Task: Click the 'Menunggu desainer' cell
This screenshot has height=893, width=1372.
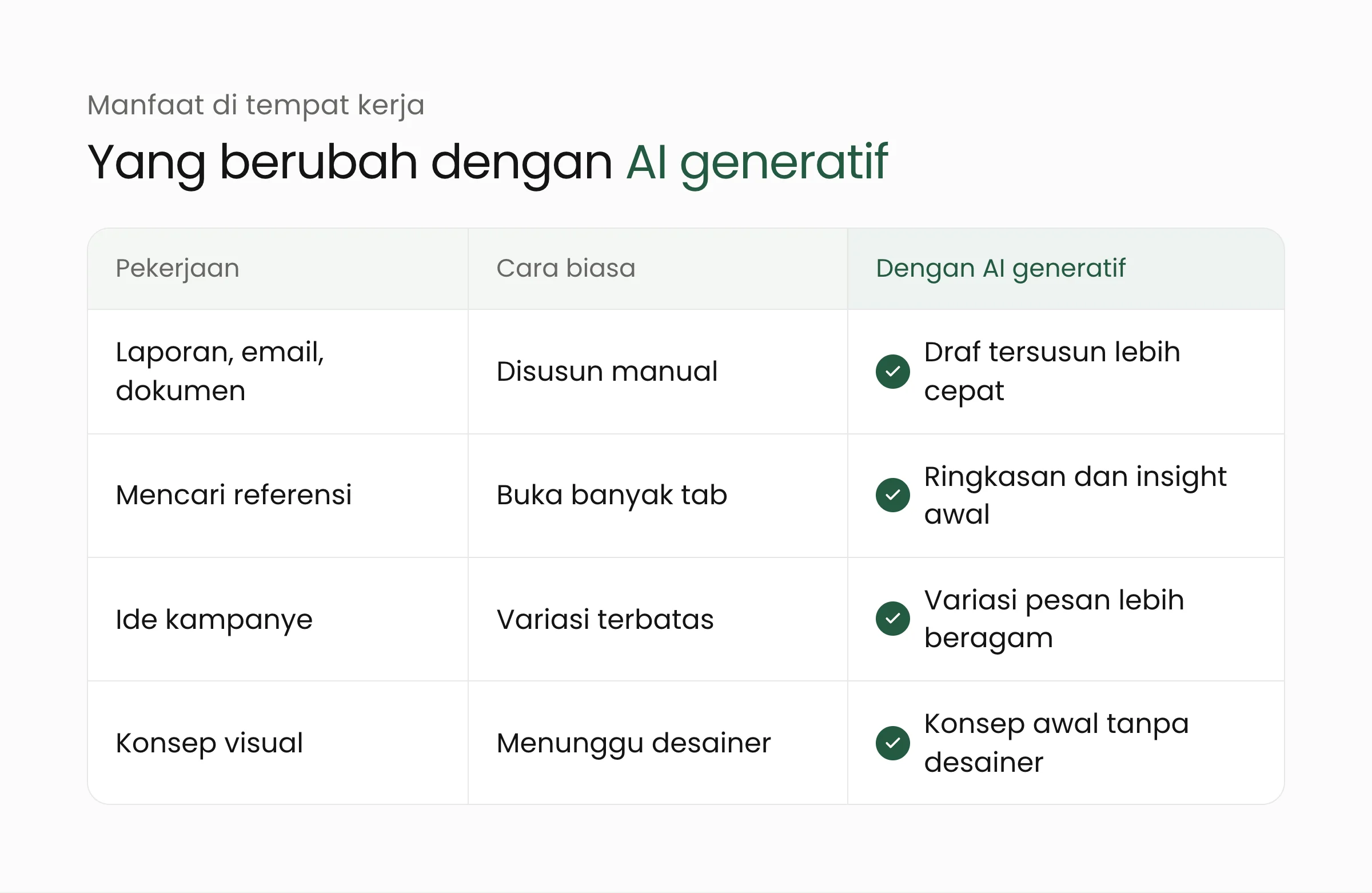Action: coord(658,743)
